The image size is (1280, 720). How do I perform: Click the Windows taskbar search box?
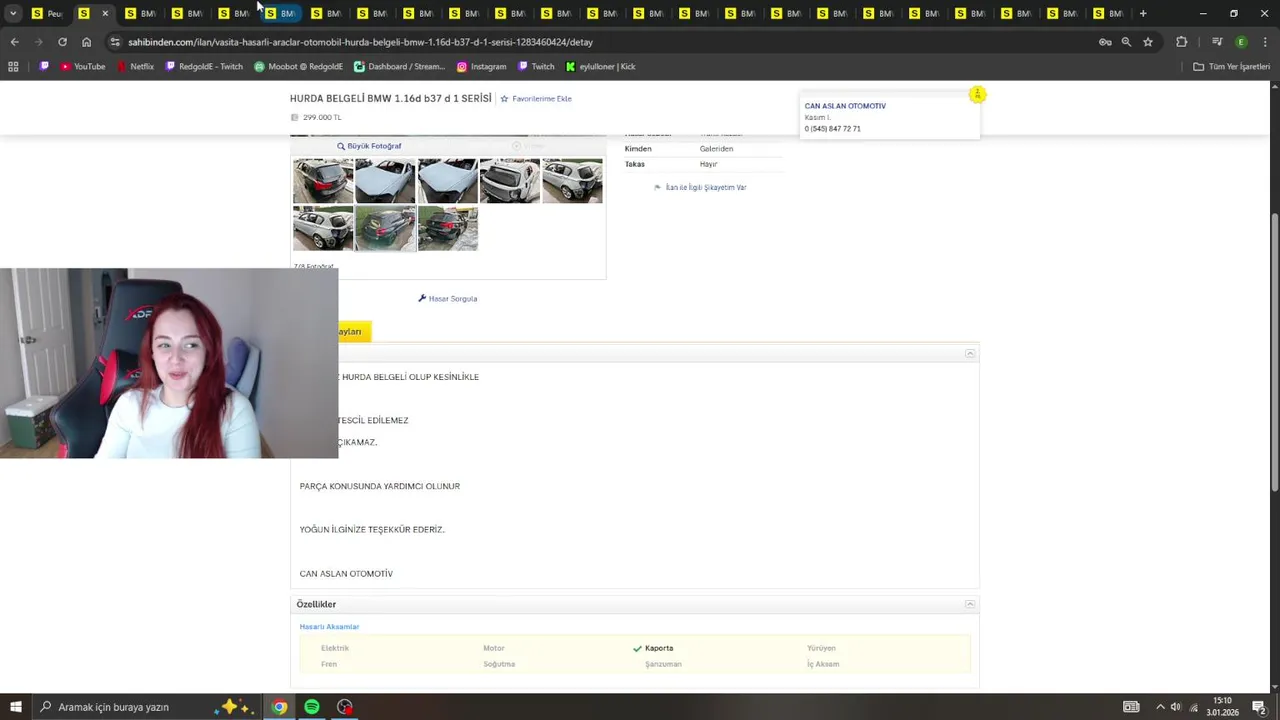[x=145, y=707]
